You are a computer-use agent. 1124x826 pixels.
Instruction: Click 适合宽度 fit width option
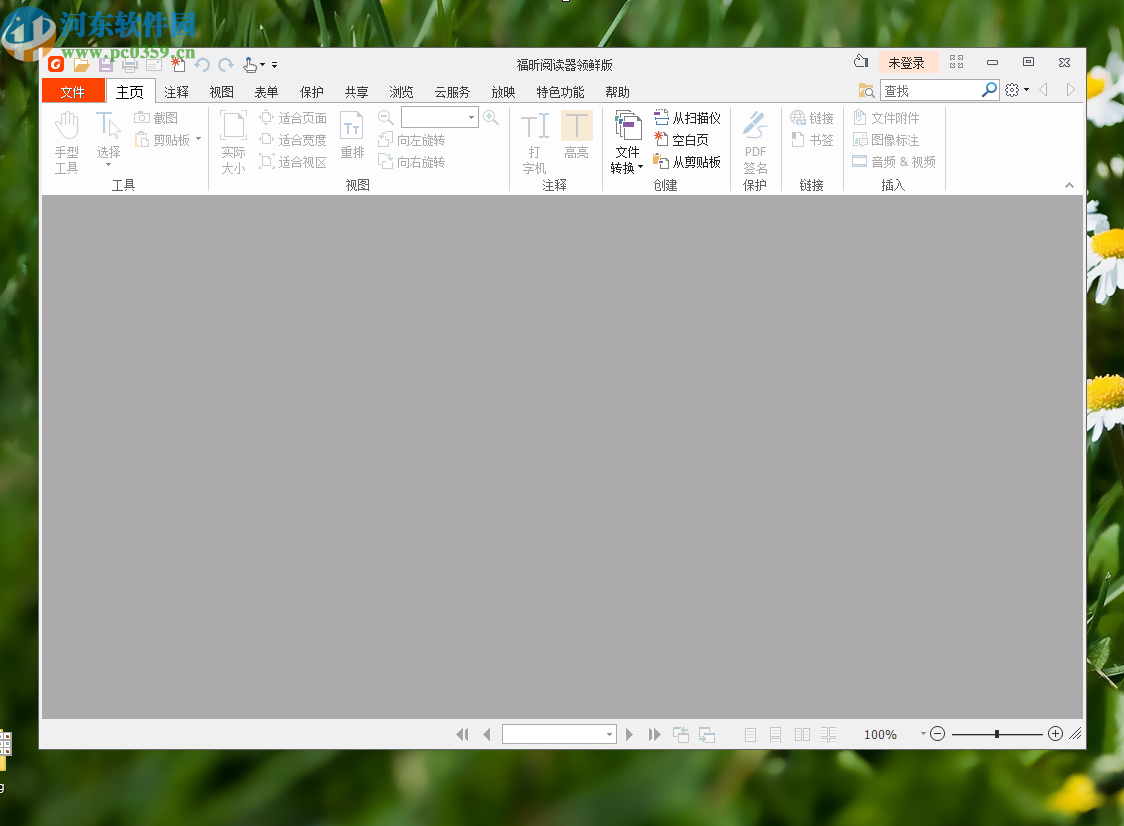[293, 140]
